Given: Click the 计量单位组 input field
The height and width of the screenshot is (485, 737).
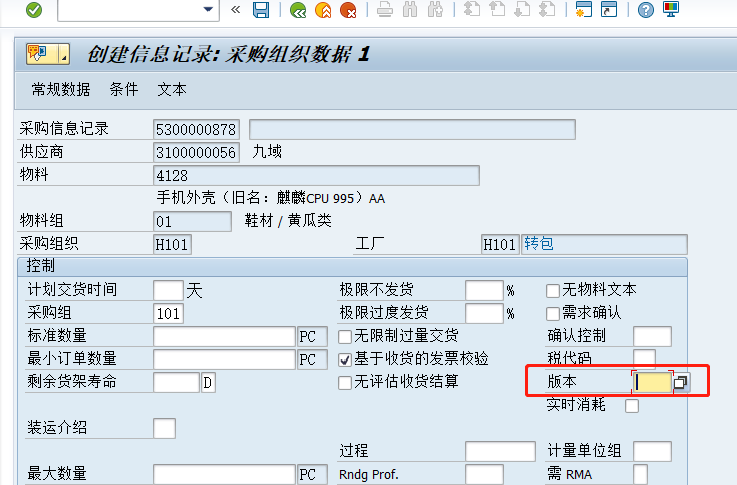Looking at the screenshot, I should [652, 452].
